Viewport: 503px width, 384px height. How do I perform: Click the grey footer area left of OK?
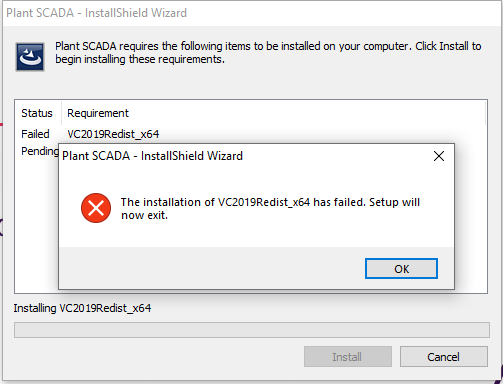pos(212,268)
